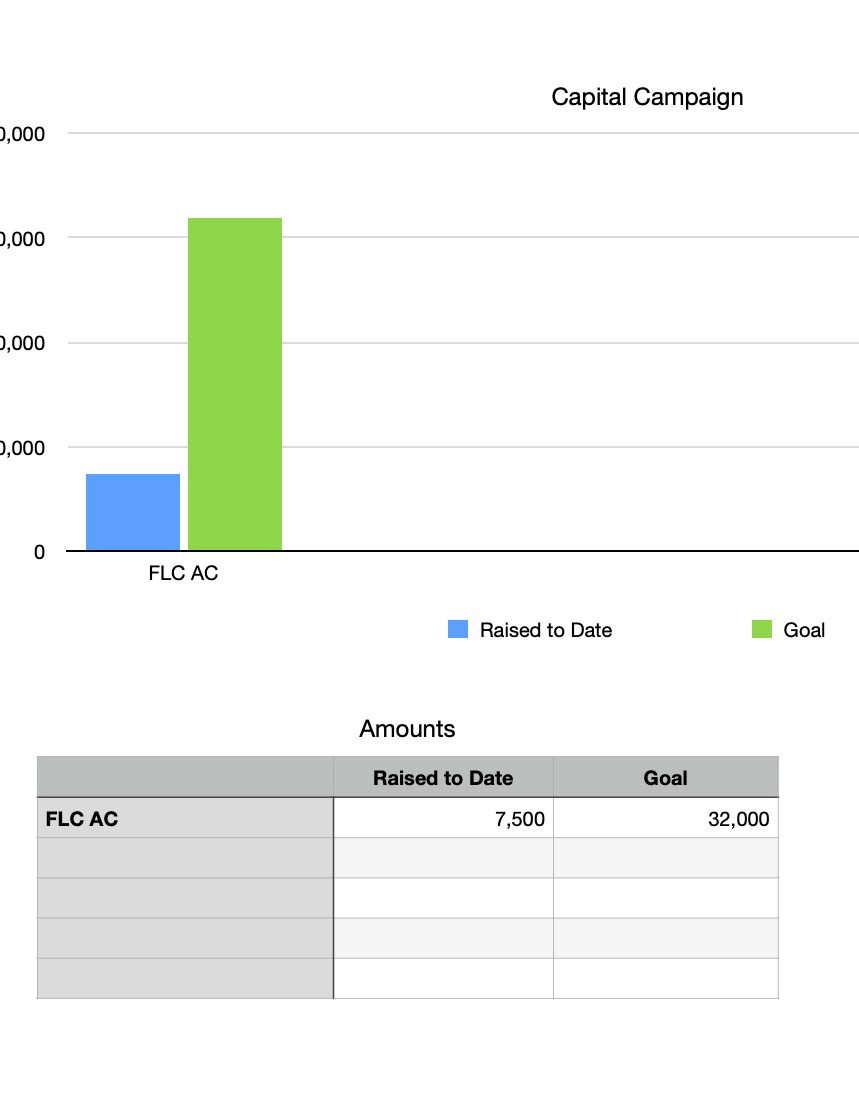859x1117 pixels.
Task: Select the empty row header below FLC AC
Action: click(x=185, y=858)
